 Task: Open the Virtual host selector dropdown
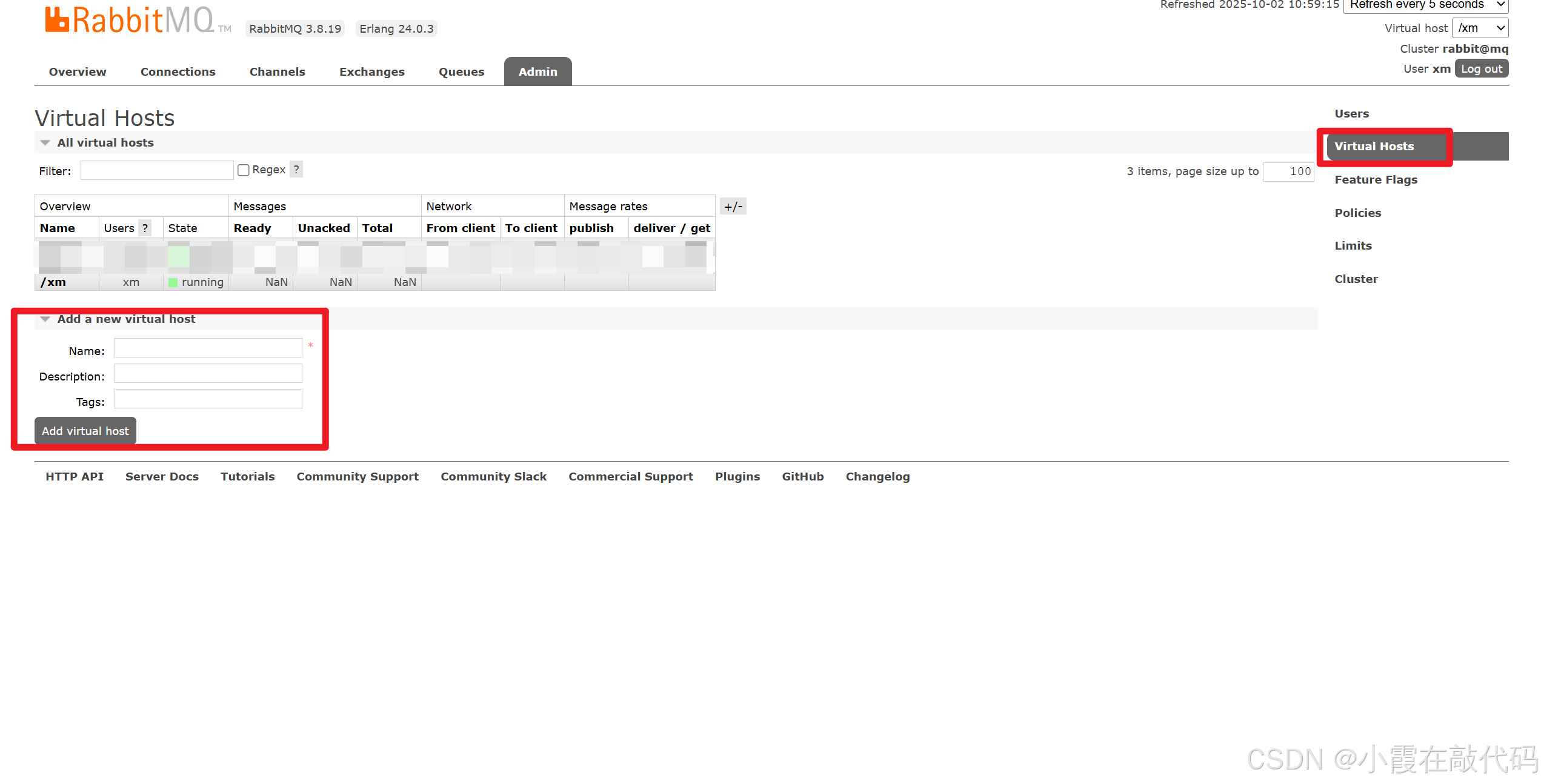(1480, 28)
